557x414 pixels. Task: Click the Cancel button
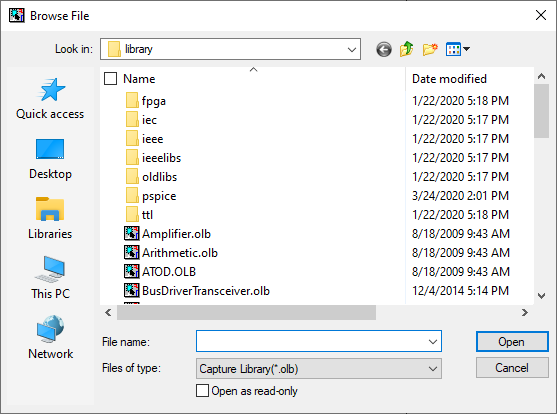pyautogui.click(x=512, y=367)
